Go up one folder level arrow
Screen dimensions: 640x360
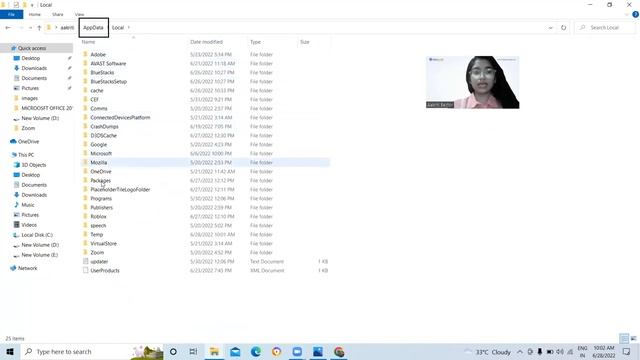coord(39,28)
